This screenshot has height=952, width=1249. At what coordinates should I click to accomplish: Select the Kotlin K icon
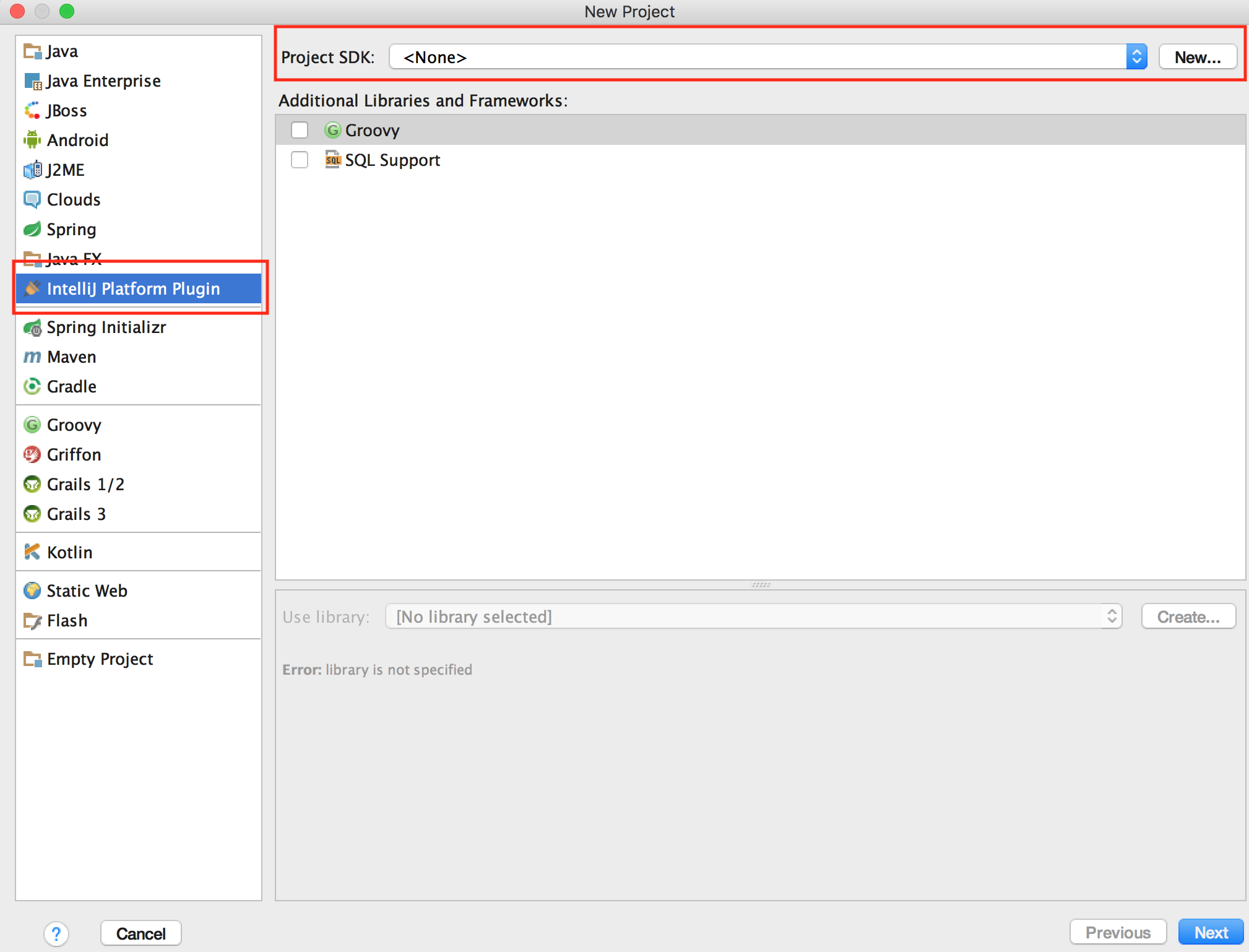(x=32, y=552)
